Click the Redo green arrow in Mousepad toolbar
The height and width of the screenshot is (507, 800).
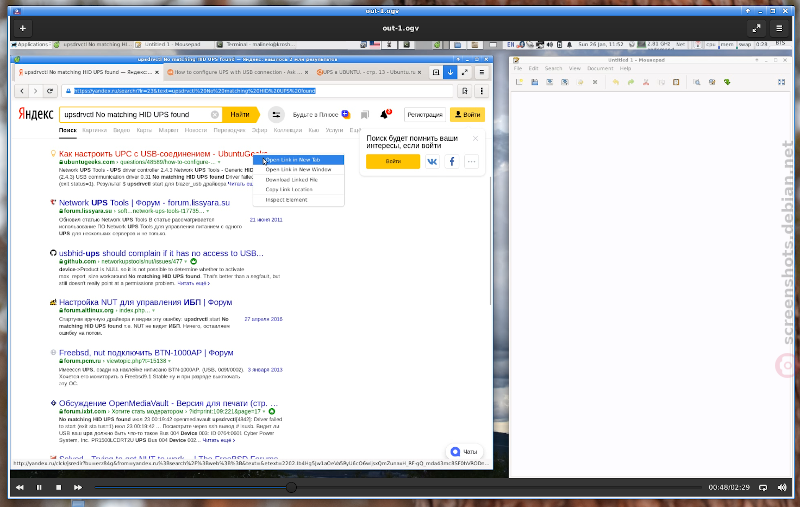coord(631,82)
